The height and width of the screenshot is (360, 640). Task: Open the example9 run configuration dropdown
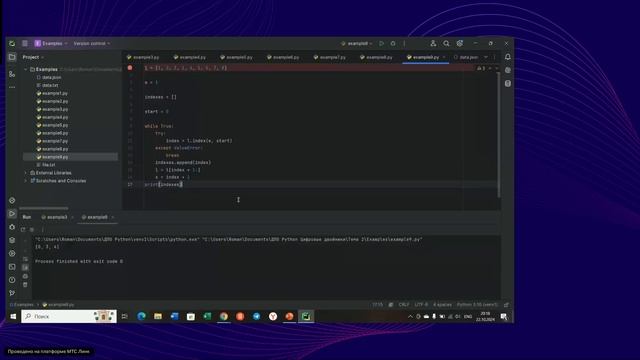tap(356, 43)
